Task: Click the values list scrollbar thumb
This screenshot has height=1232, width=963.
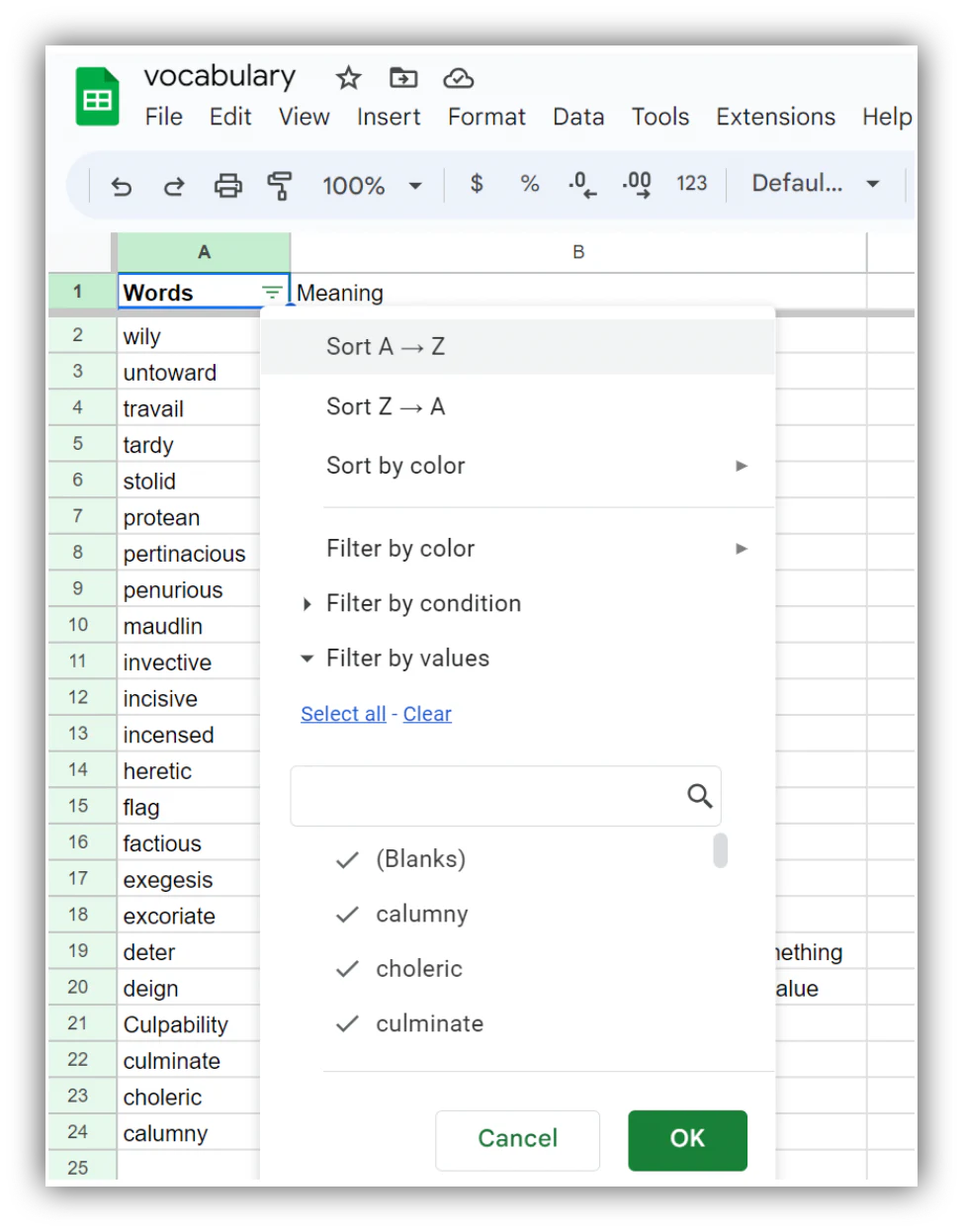Action: coord(721,850)
